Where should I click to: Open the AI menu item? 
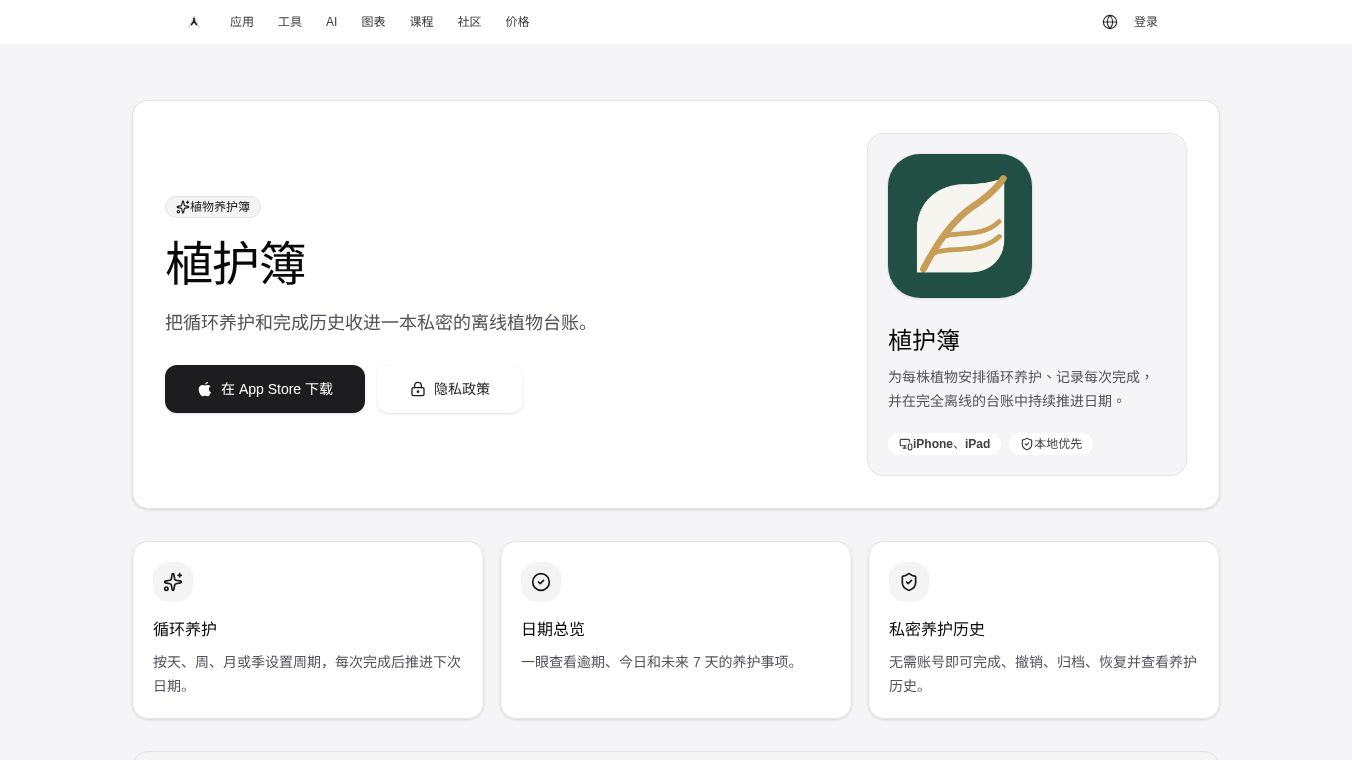332,22
